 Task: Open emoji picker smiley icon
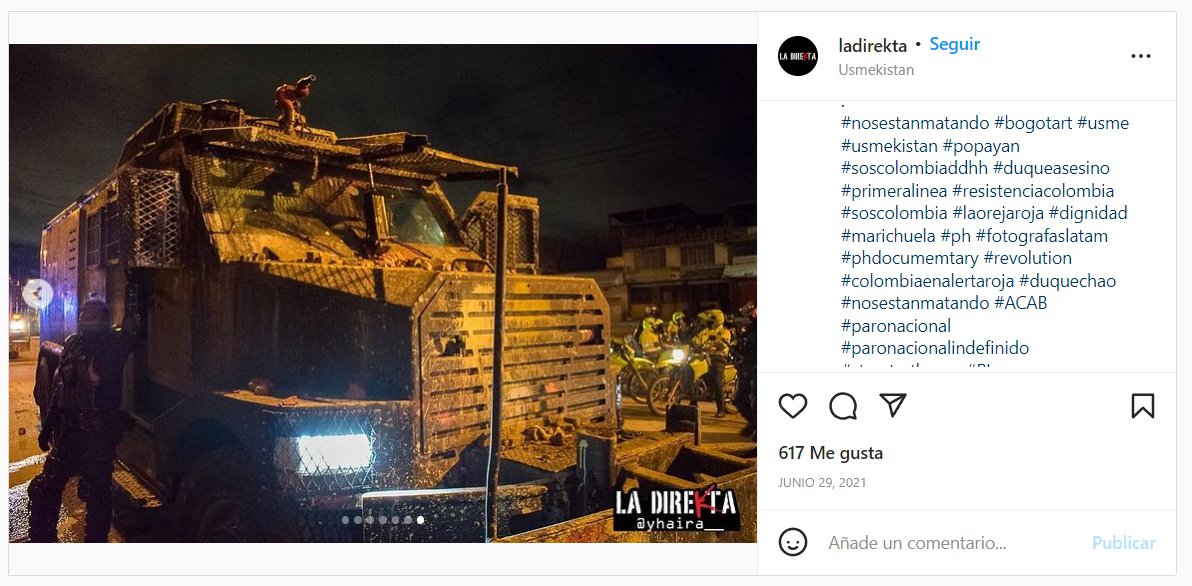pos(793,543)
